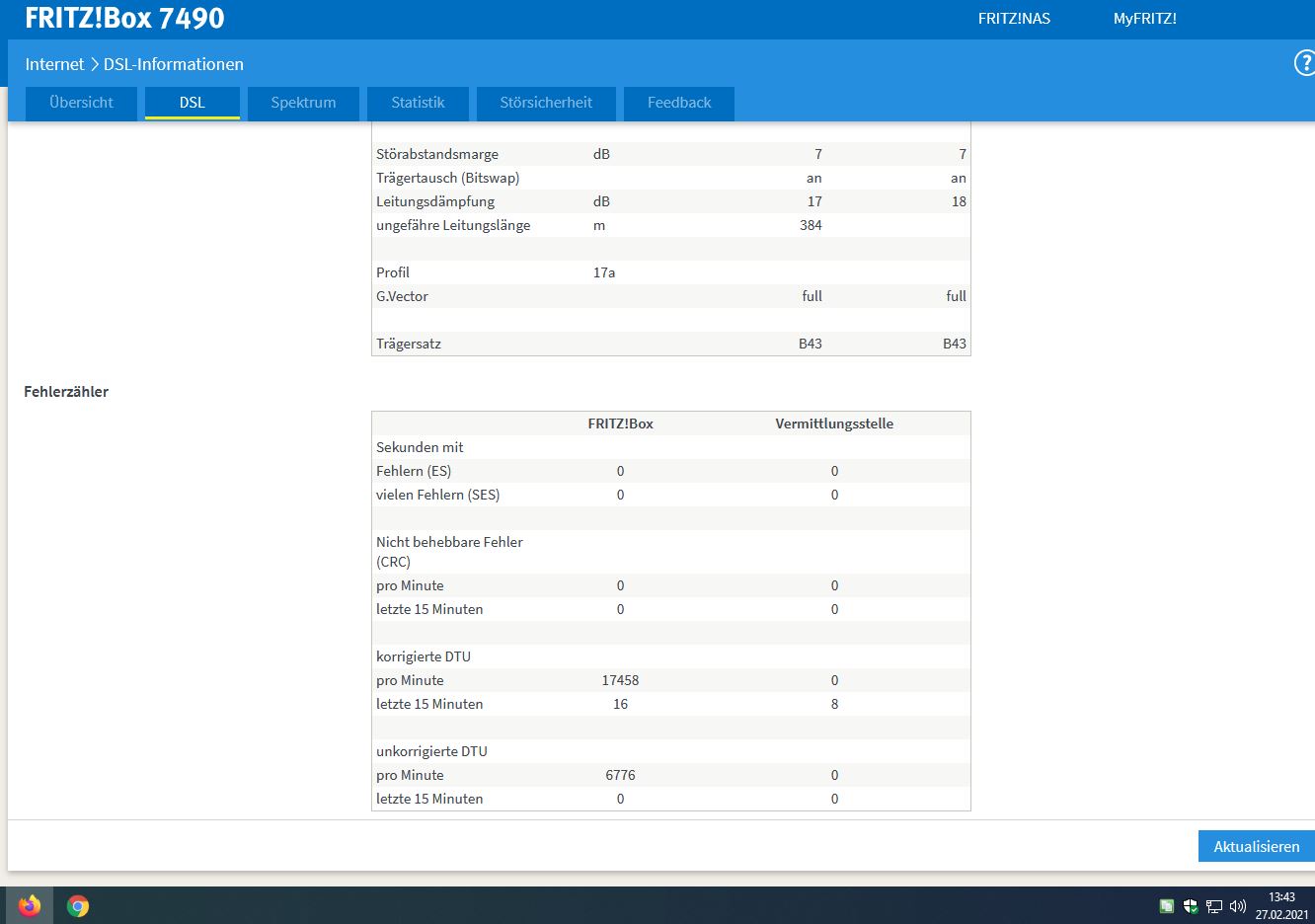The image size is (1315, 924).
Task: Open the FRITZ!NAS link
Action: coord(1014,19)
